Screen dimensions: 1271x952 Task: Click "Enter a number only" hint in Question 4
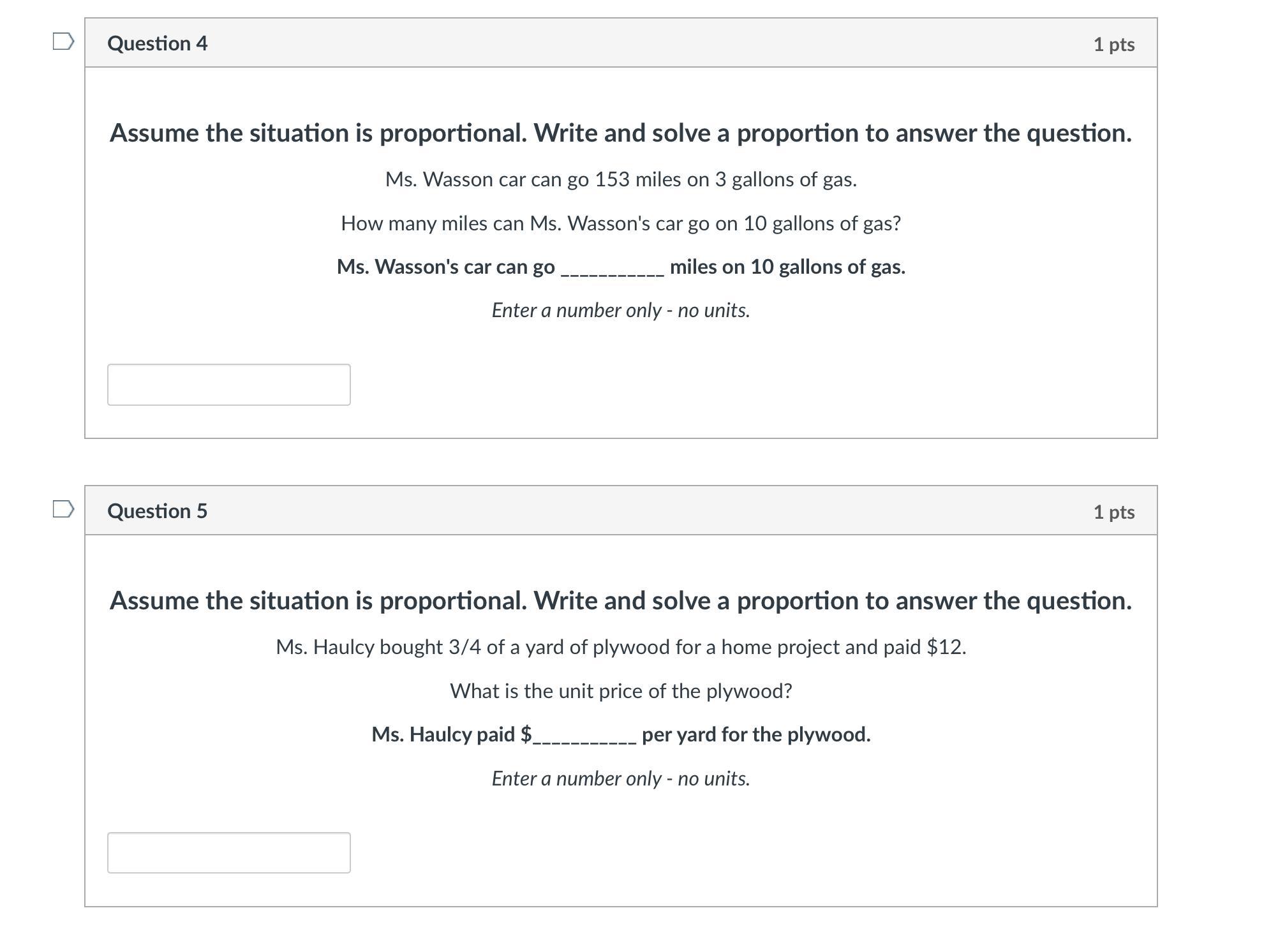620,311
